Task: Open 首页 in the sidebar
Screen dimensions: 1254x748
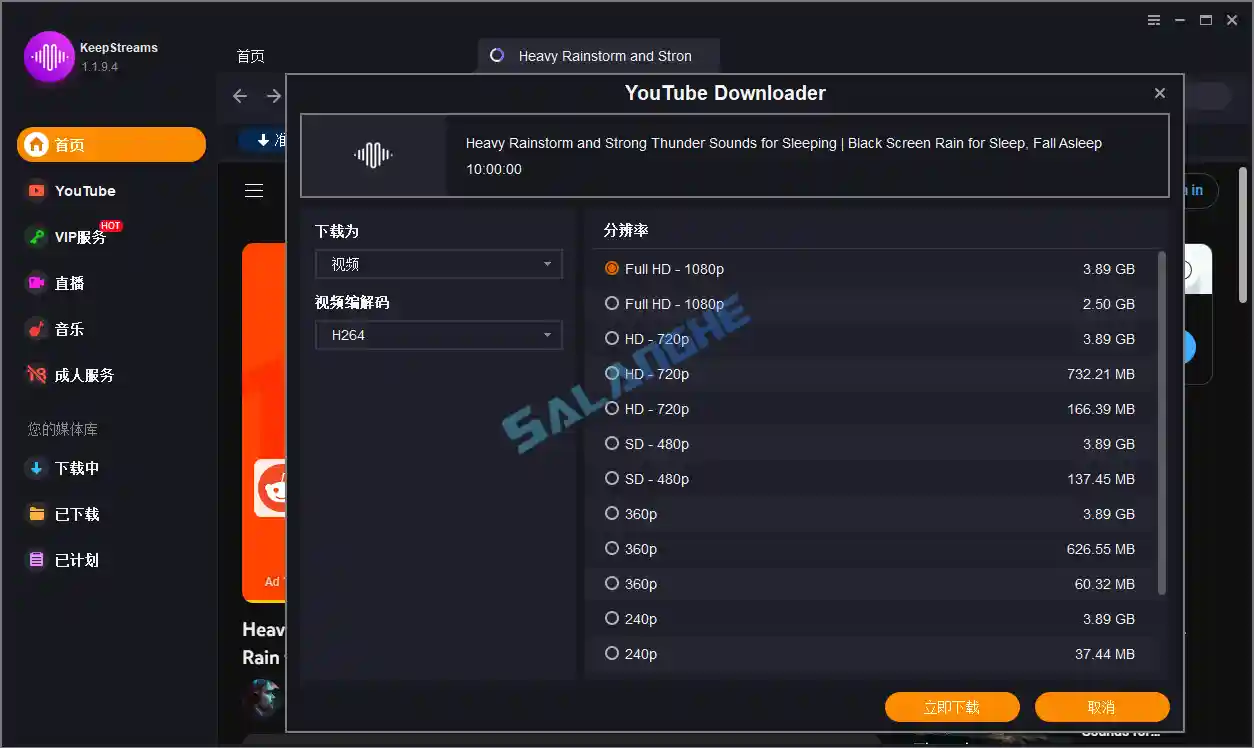Action: click(111, 144)
